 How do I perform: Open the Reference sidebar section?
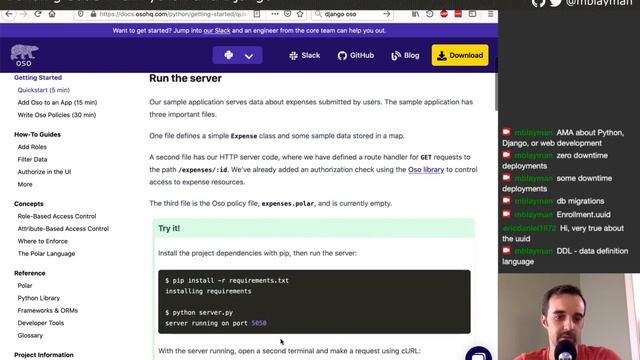29,273
